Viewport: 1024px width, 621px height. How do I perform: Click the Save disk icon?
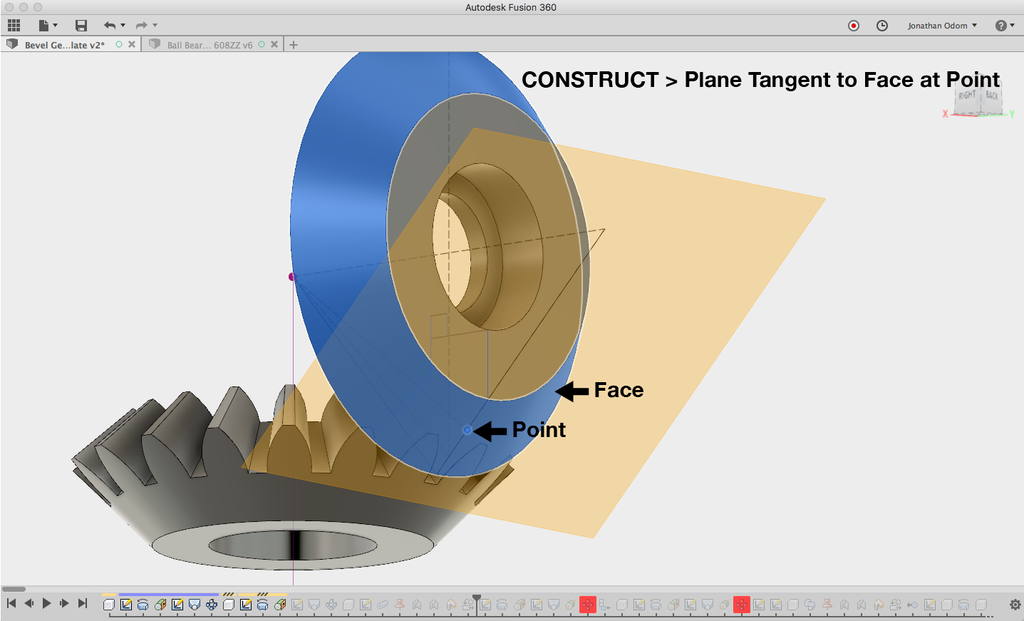(x=81, y=25)
